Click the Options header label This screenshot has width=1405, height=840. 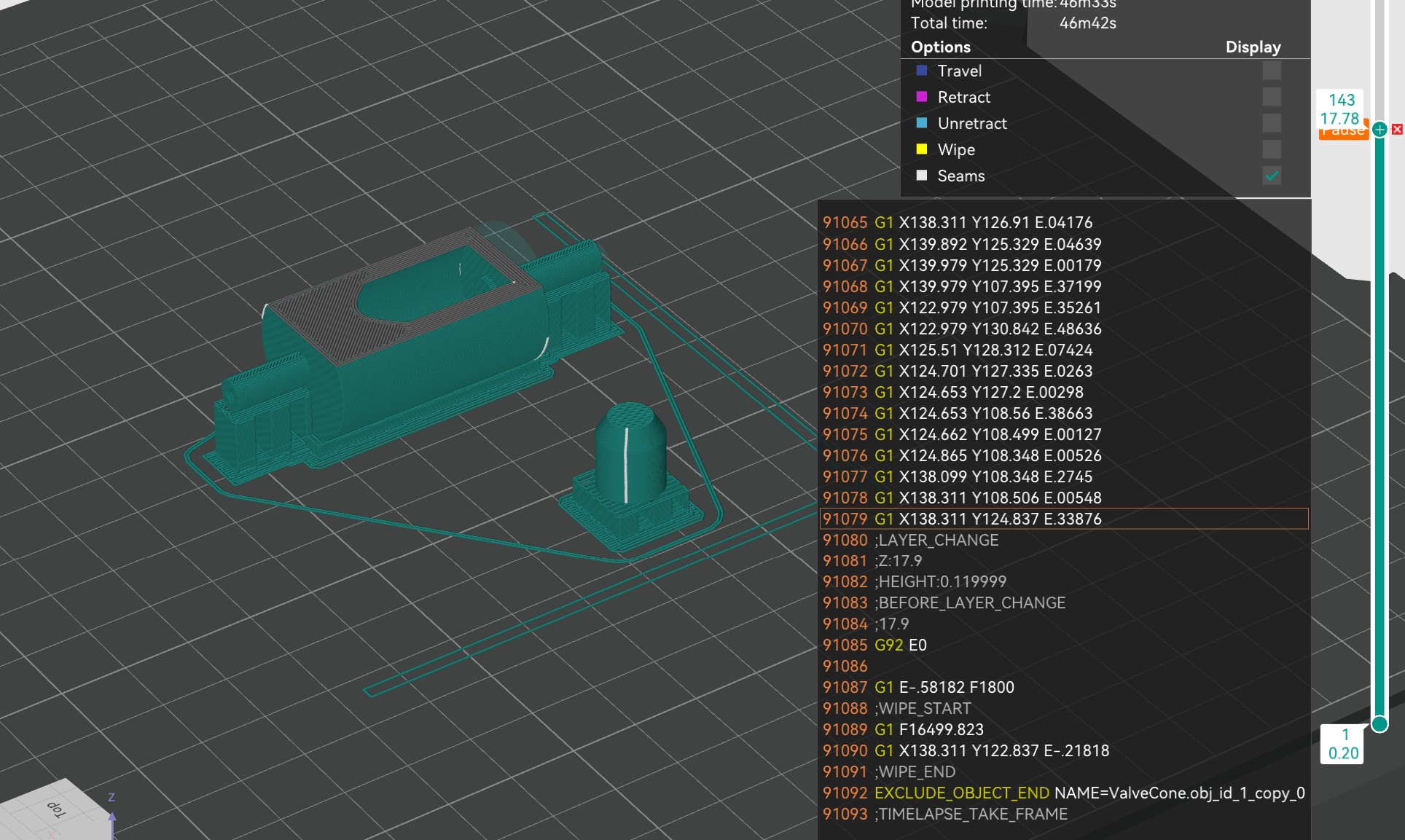click(x=941, y=47)
